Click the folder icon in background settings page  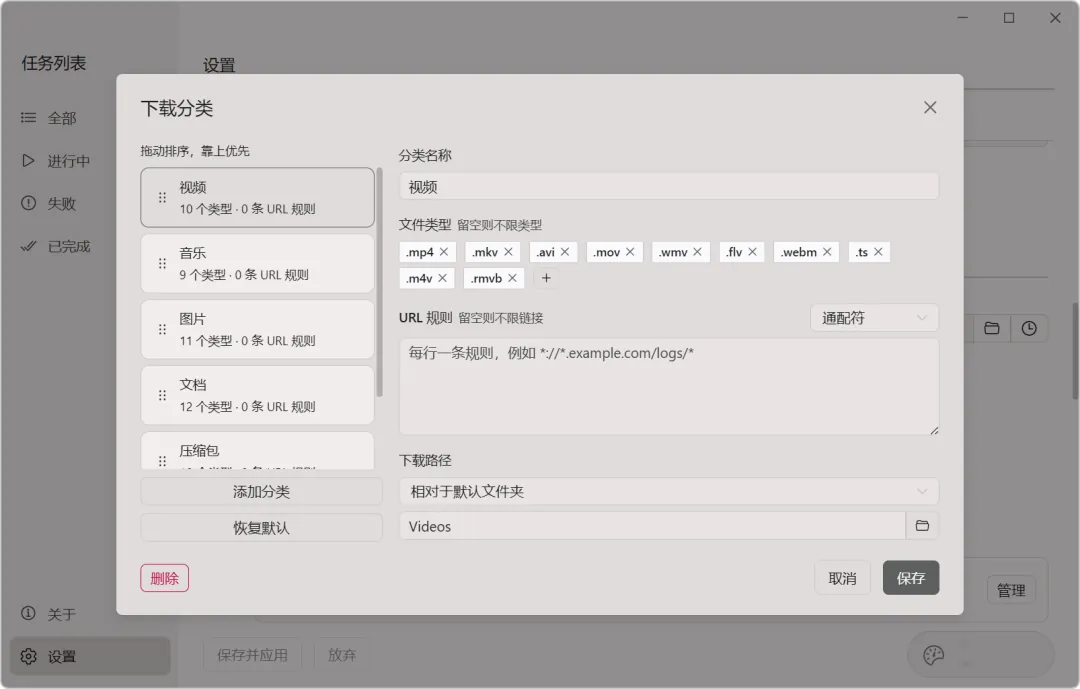(x=992, y=328)
